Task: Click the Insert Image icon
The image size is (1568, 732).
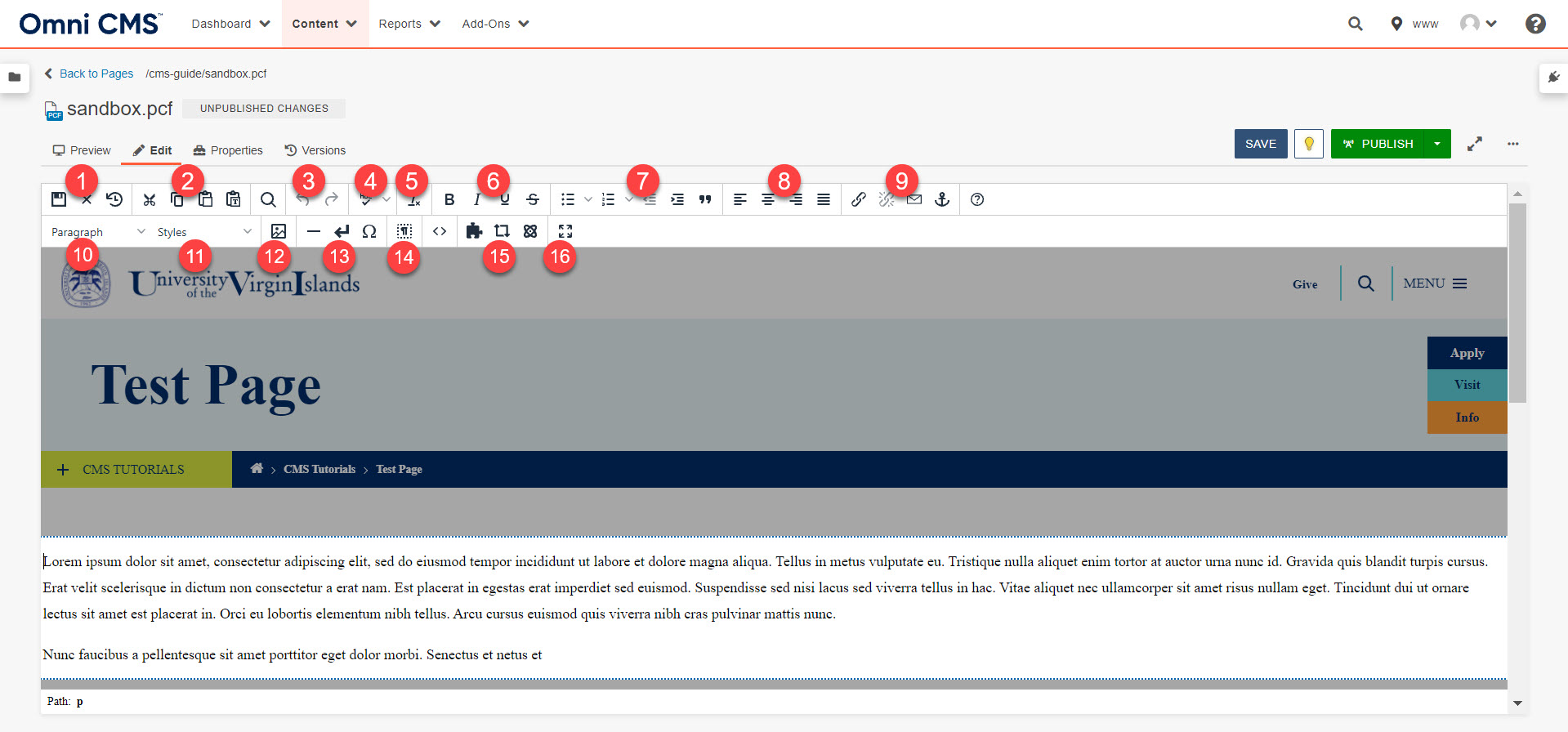Action: pyautogui.click(x=279, y=232)
